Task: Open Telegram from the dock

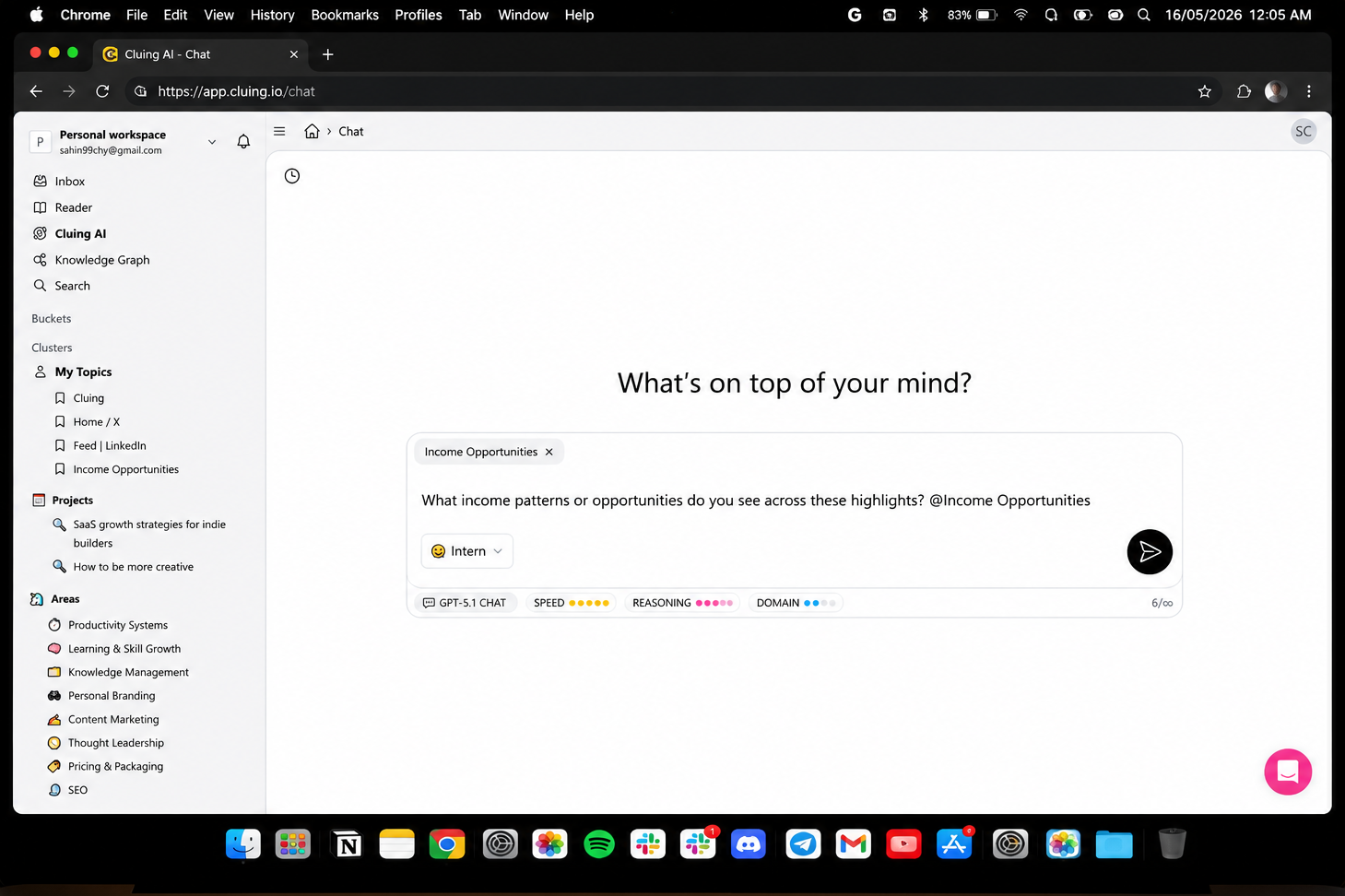Action: 803,843
